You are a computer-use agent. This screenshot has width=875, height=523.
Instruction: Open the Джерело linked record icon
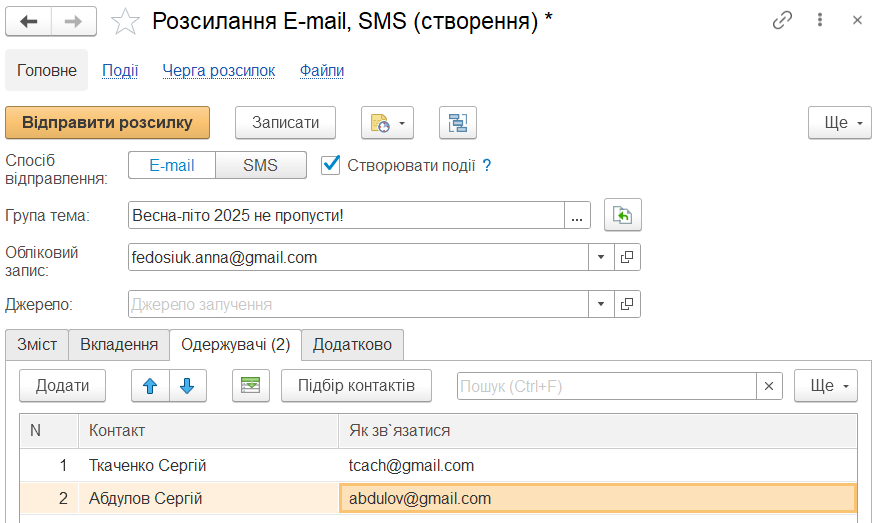point(627,304)
